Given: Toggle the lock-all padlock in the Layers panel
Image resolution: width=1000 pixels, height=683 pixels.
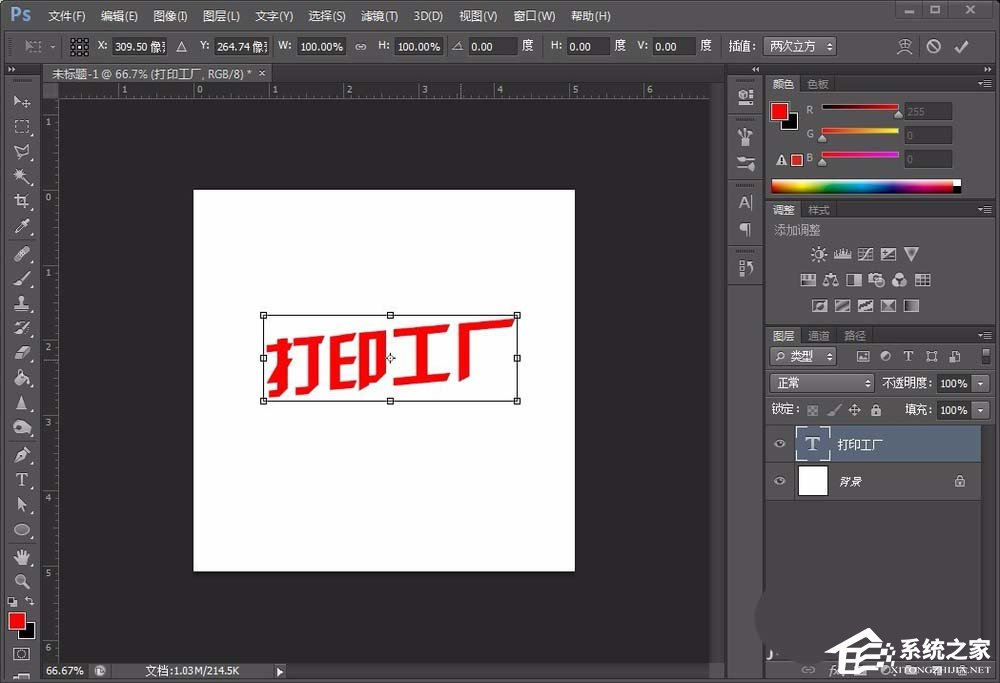Looking at the screenshot, I should point(875,410).
